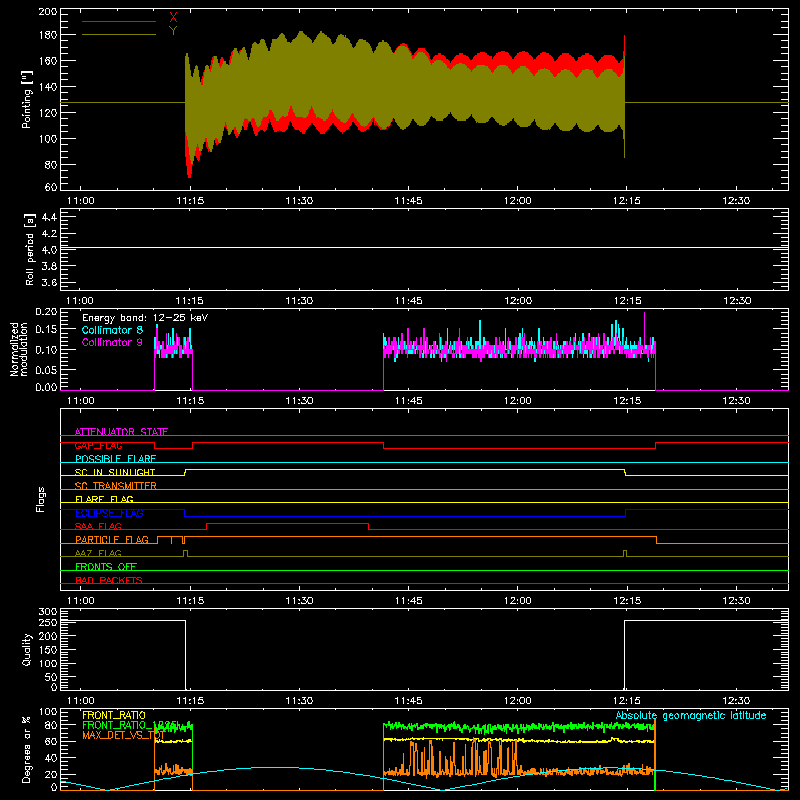
Task: Click the 300 tick on Quality axis
Action: click(x=48, y=612)
